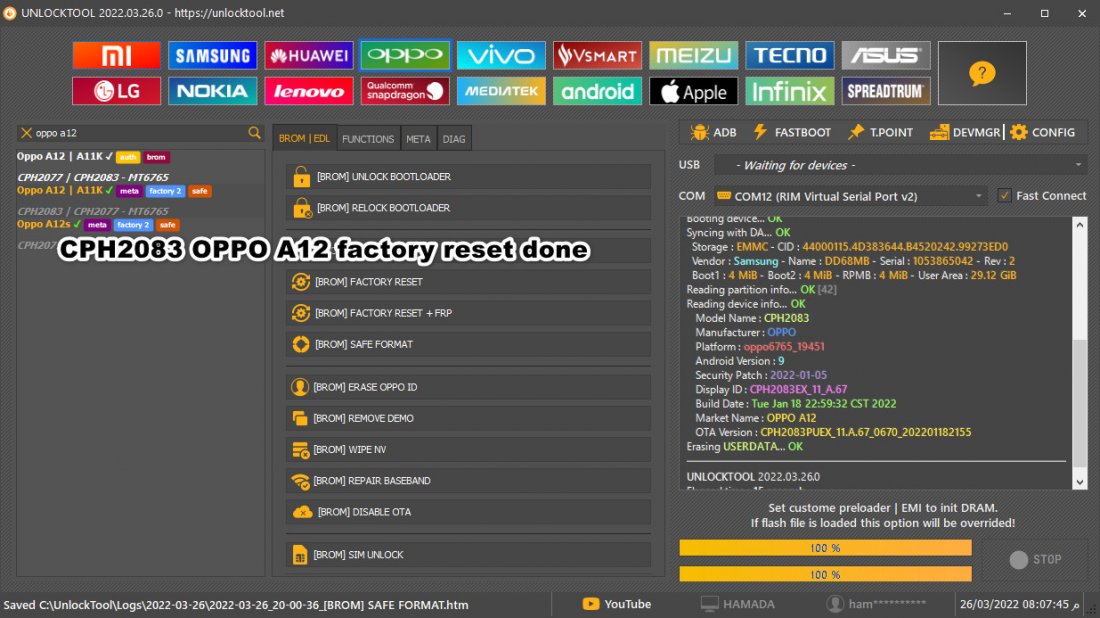Click the search magnifier icon
The width and height of the screenshot is (1100, 618).
pyautogui.click(x=254, y=133)
